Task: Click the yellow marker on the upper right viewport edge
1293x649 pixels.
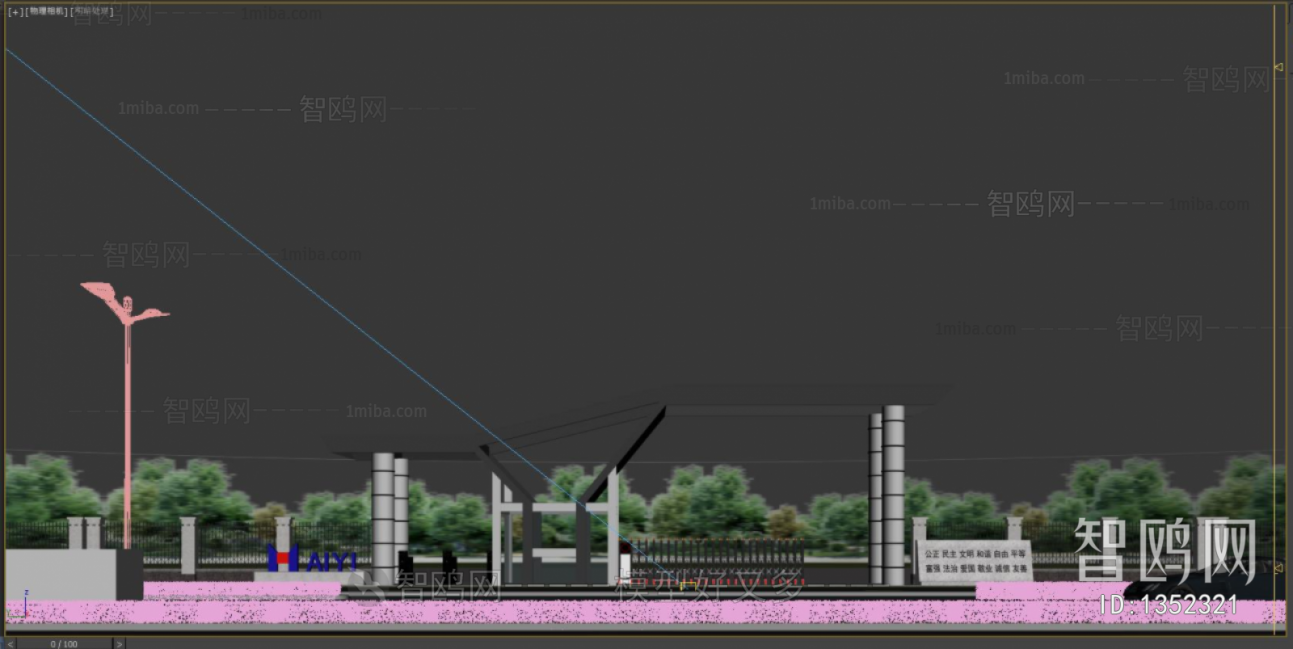Action: tap(1281, 68)
